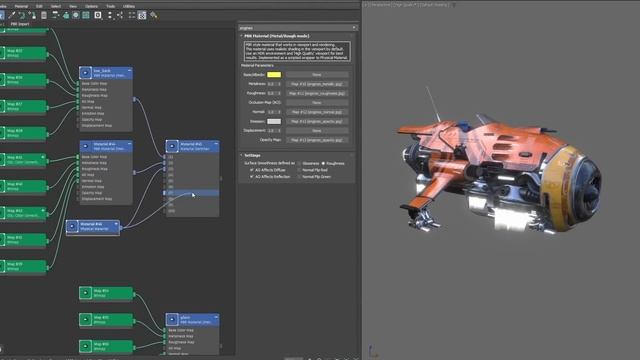Image resolution: width=640 pixels, height=360 pixels.
Task: Toggle the Material/Map Browser panel icon
Action: tap(132, 16)
